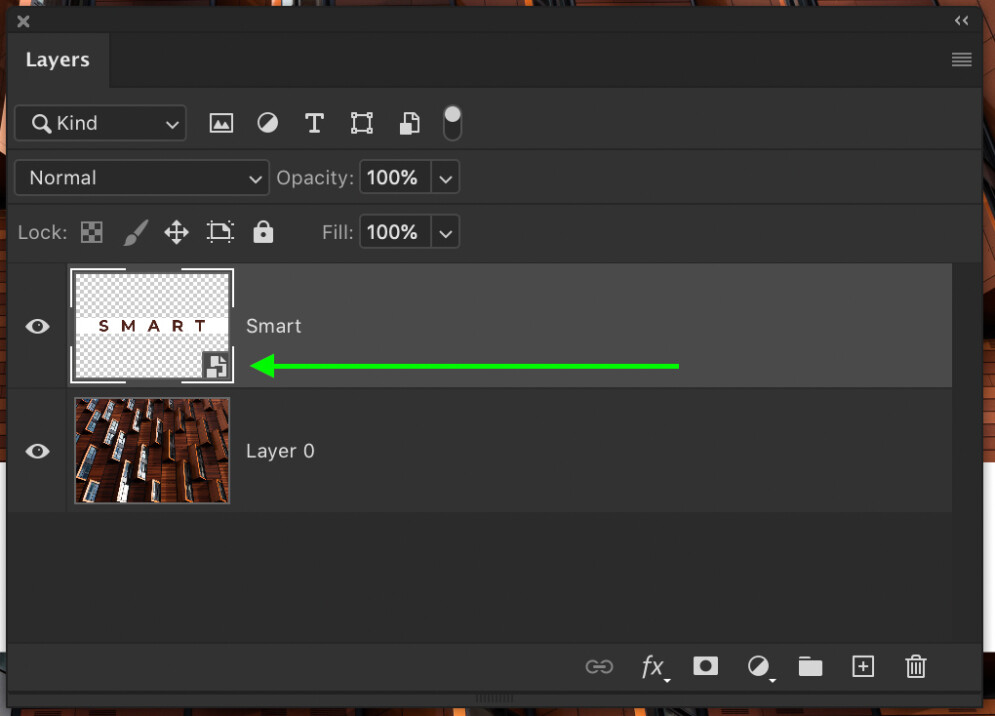
Task: Link the selected layers
Action: (x=599, y=667)
